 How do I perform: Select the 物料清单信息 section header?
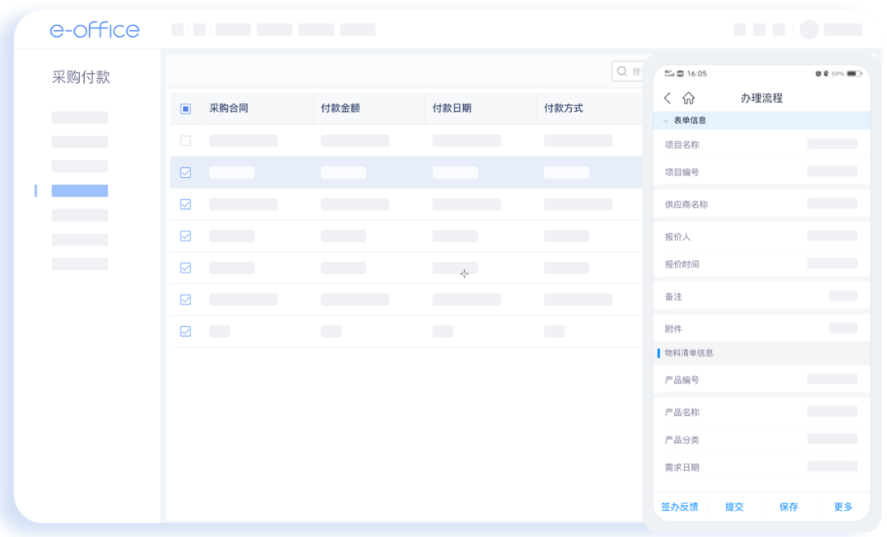click(x=689, y=353)
